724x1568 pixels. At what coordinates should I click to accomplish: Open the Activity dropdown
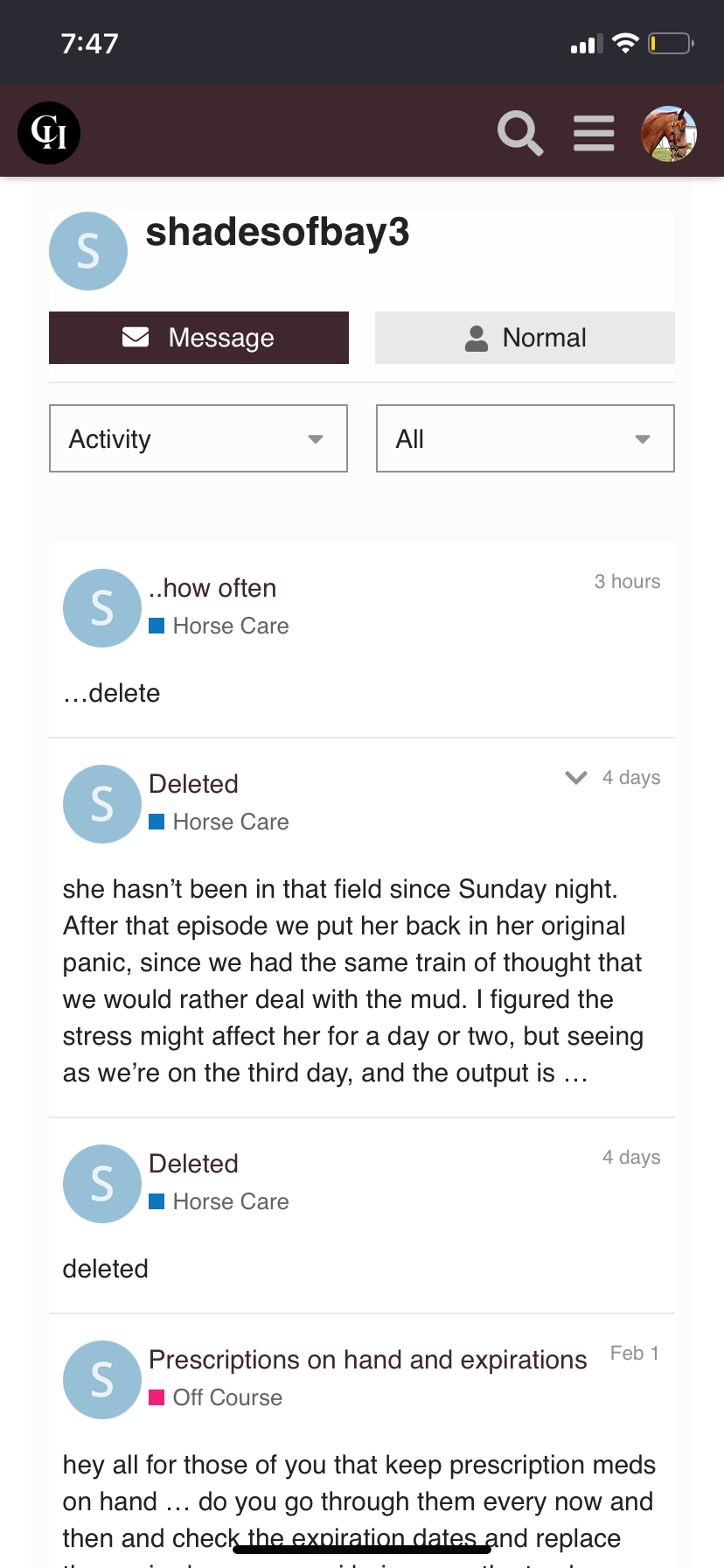[x=198, y=438]
